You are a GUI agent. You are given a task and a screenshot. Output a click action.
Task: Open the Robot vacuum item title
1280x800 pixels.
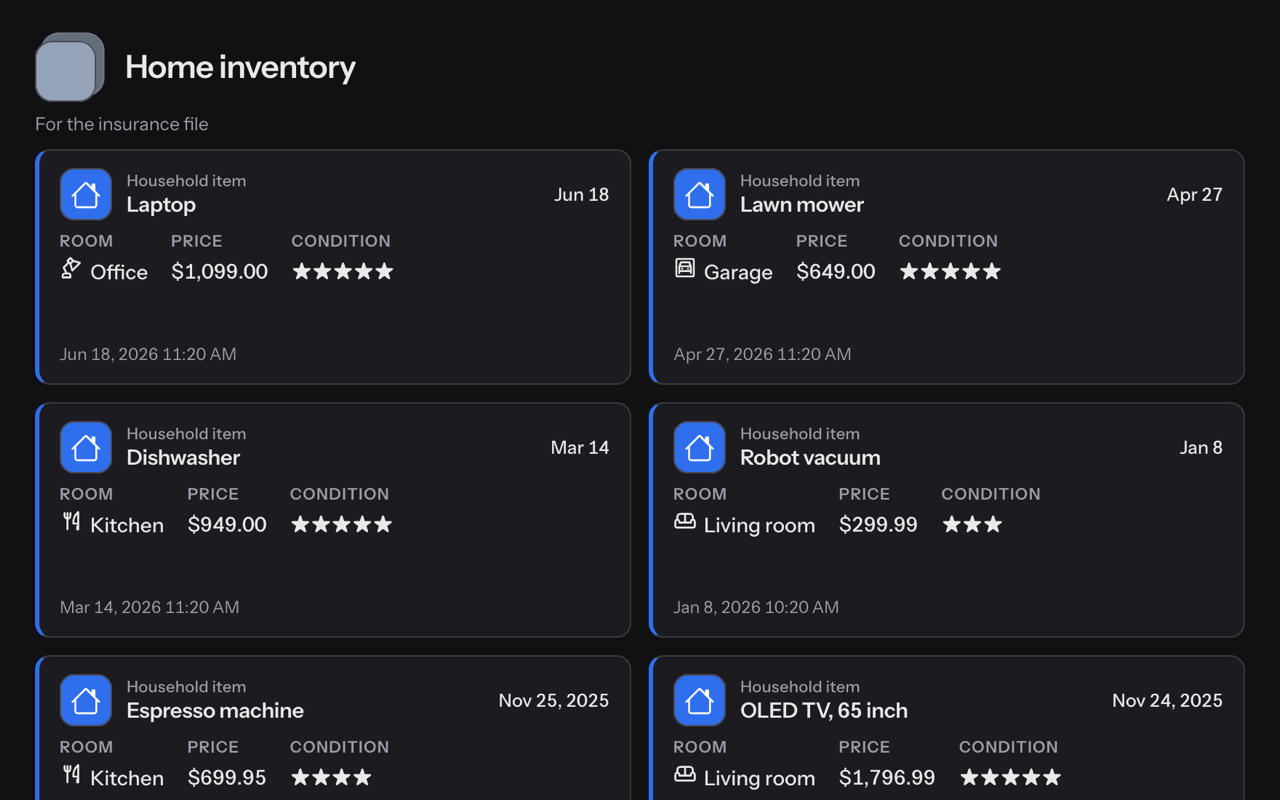(810, 458)
